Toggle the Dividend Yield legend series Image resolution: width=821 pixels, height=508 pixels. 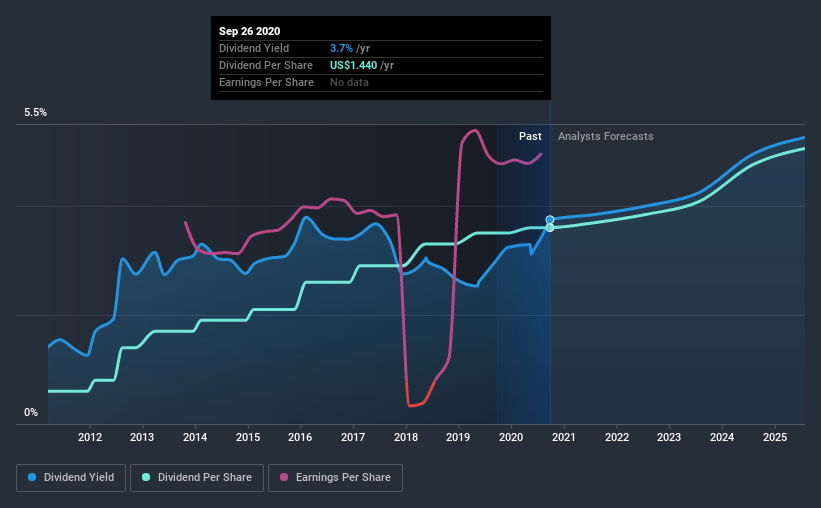[71, 478]
